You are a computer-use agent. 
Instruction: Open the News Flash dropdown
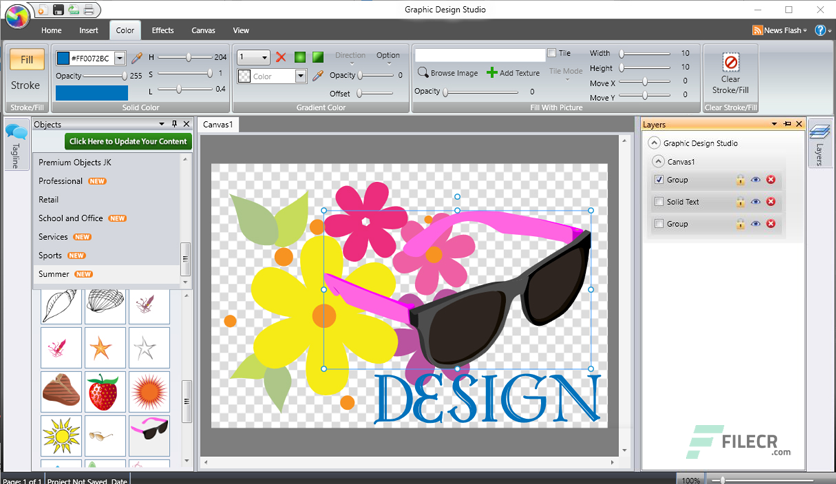click(779, 30)
